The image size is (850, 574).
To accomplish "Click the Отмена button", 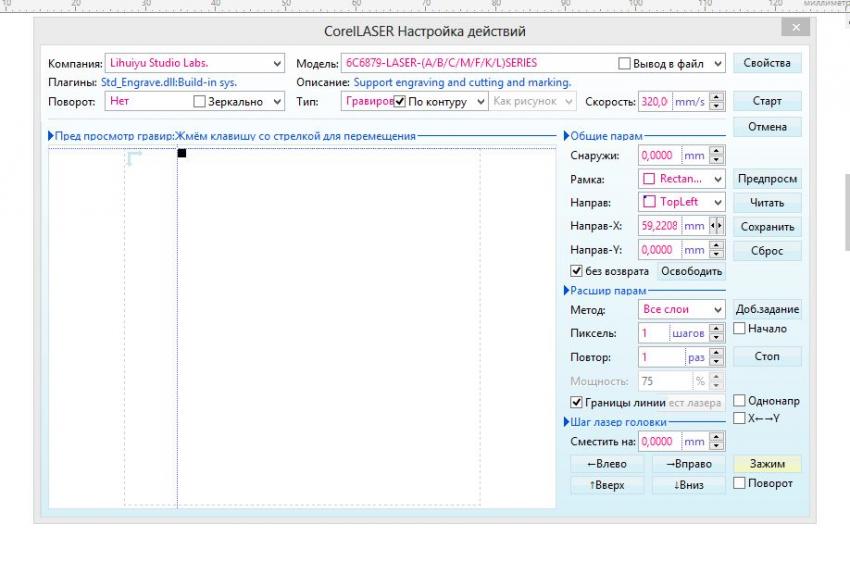I will [x=767, y=127].
